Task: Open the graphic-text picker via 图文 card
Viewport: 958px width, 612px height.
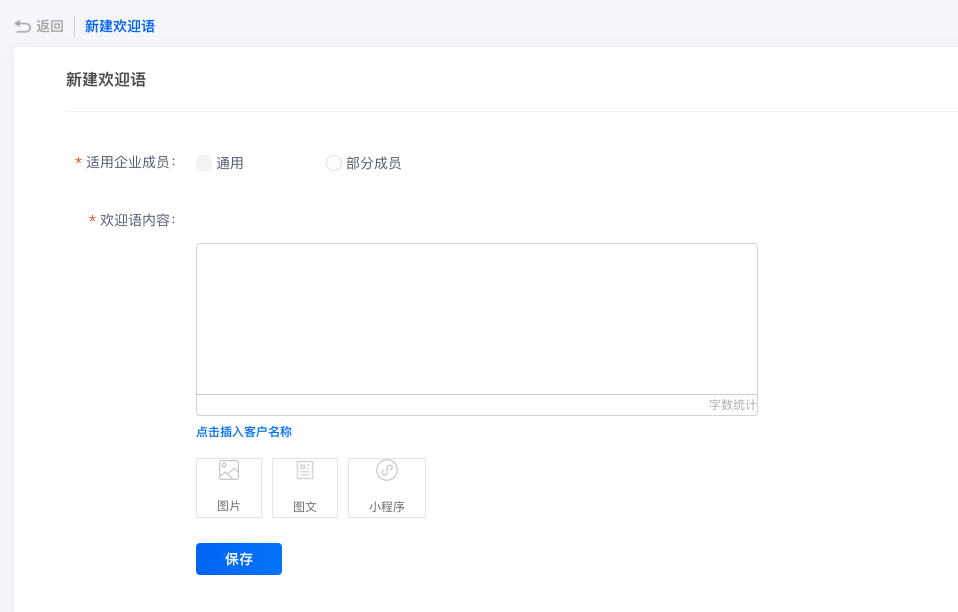Action: click(305, 487)
